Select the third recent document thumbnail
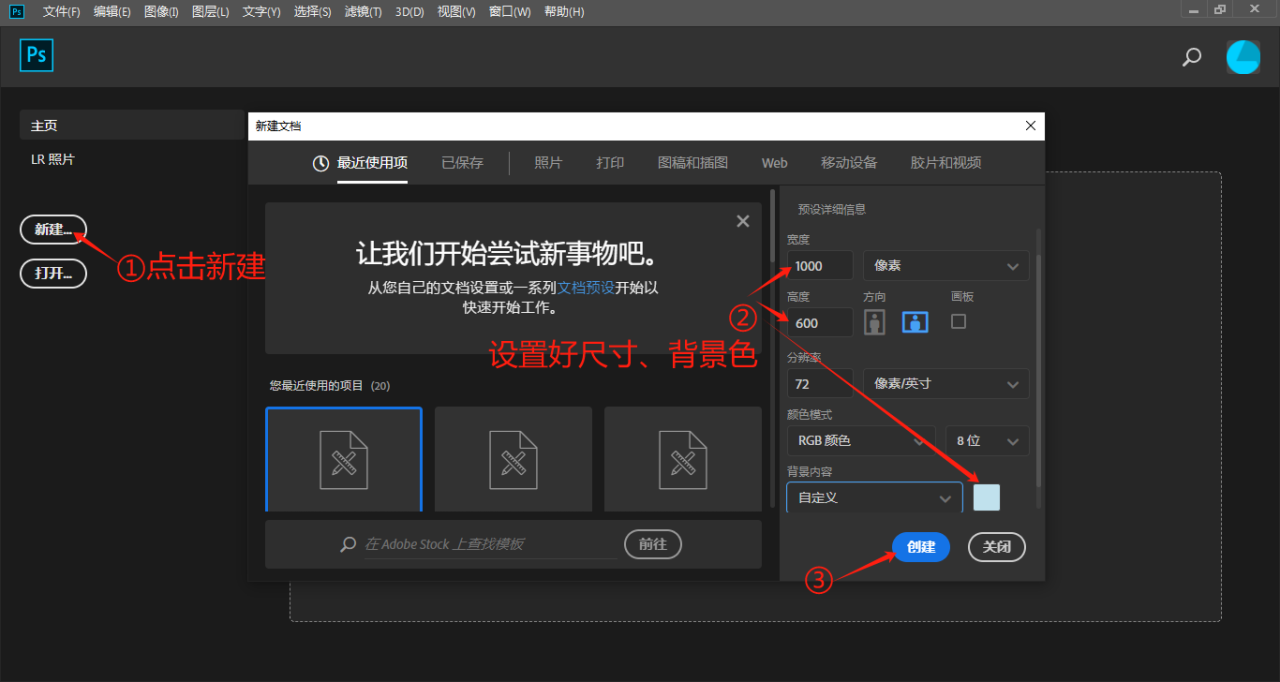The image size is (1280, 682). (683, 460)
